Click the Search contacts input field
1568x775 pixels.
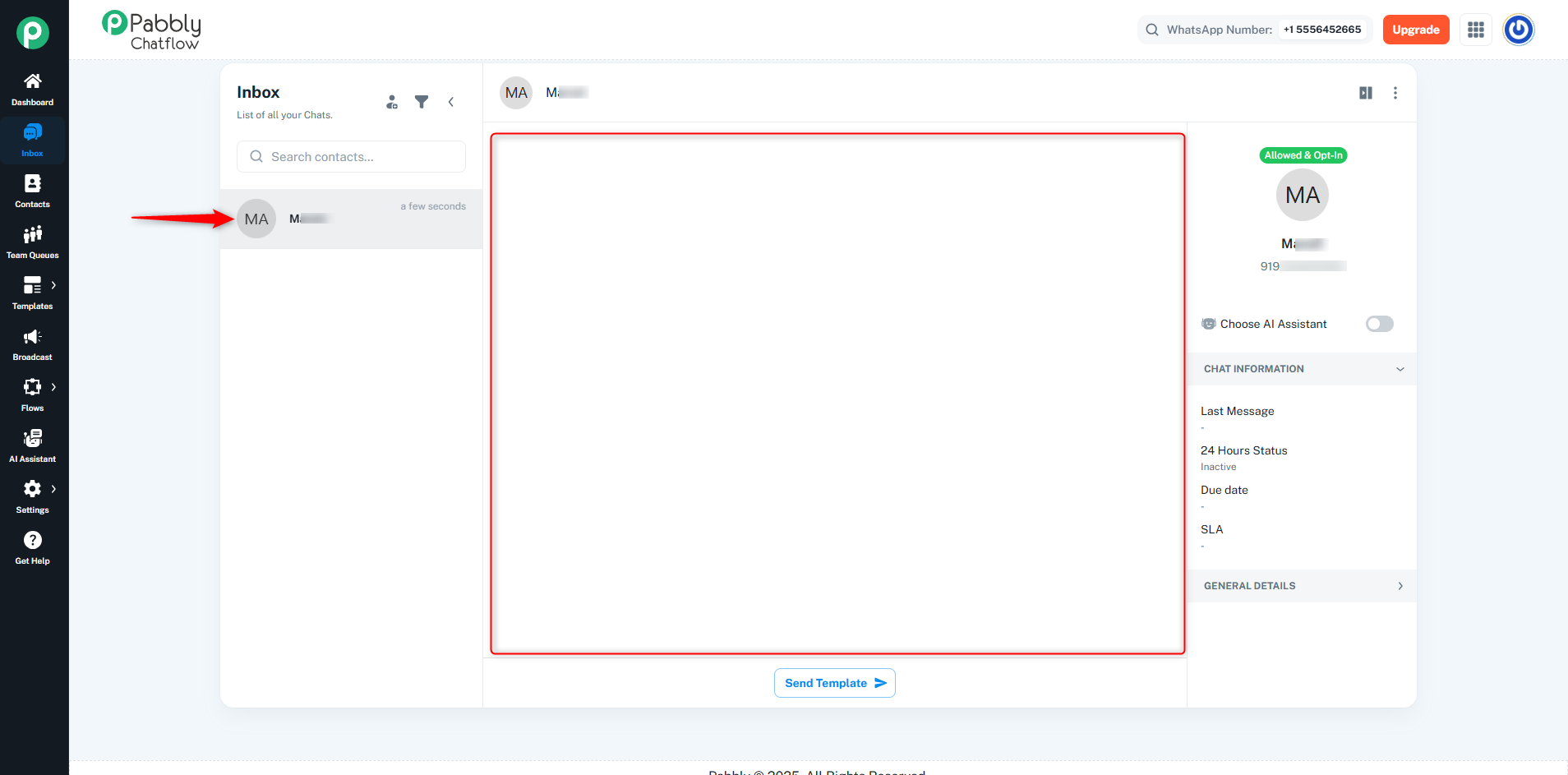[x=352, y=156]
